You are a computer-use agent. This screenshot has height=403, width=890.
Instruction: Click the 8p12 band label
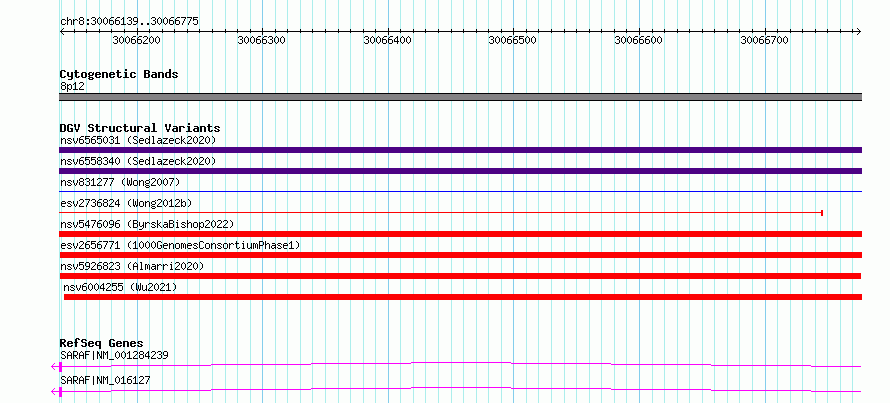(x=72, y=87)
